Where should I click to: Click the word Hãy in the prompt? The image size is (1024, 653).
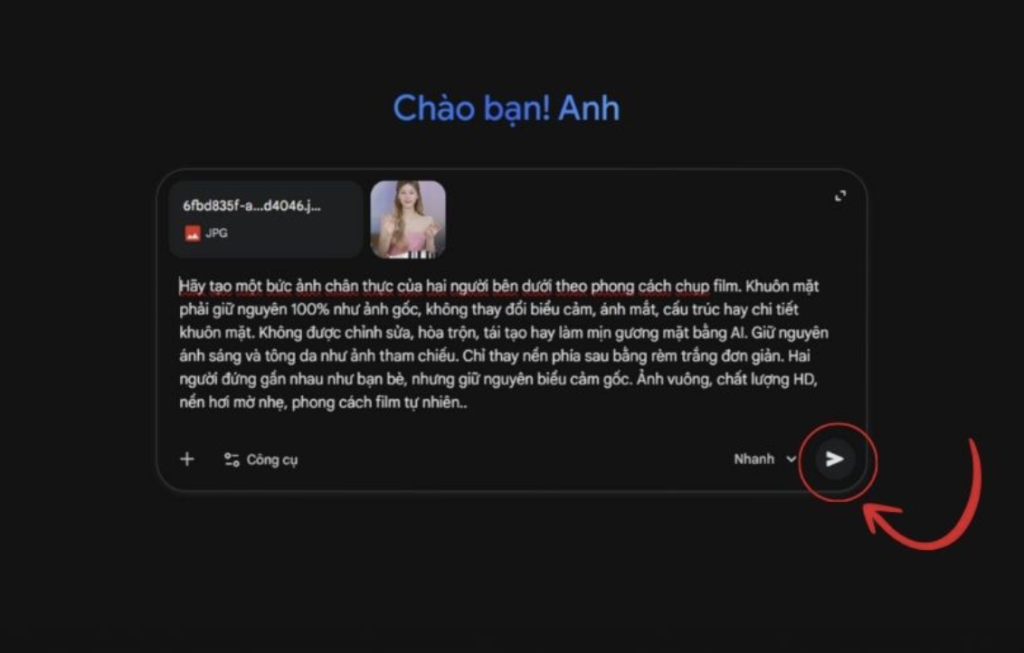coord(192,286)
